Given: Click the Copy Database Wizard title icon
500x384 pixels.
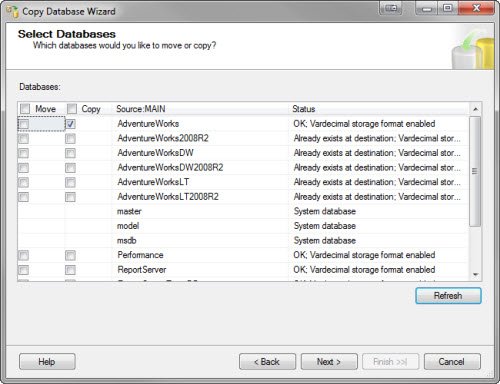Looking at the screenshot, I should point(13,11).
